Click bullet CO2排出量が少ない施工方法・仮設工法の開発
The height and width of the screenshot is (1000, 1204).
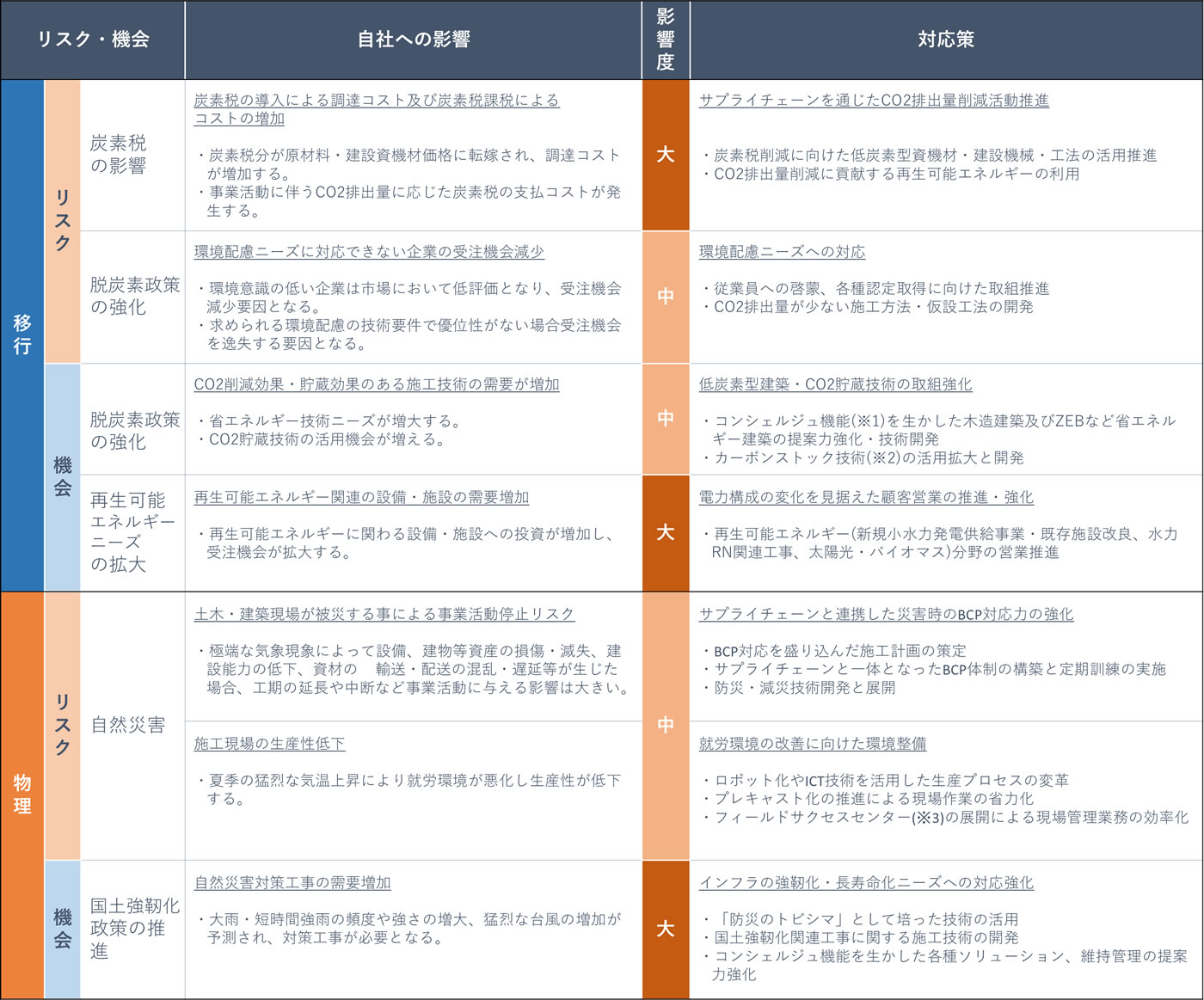[867, 307]
